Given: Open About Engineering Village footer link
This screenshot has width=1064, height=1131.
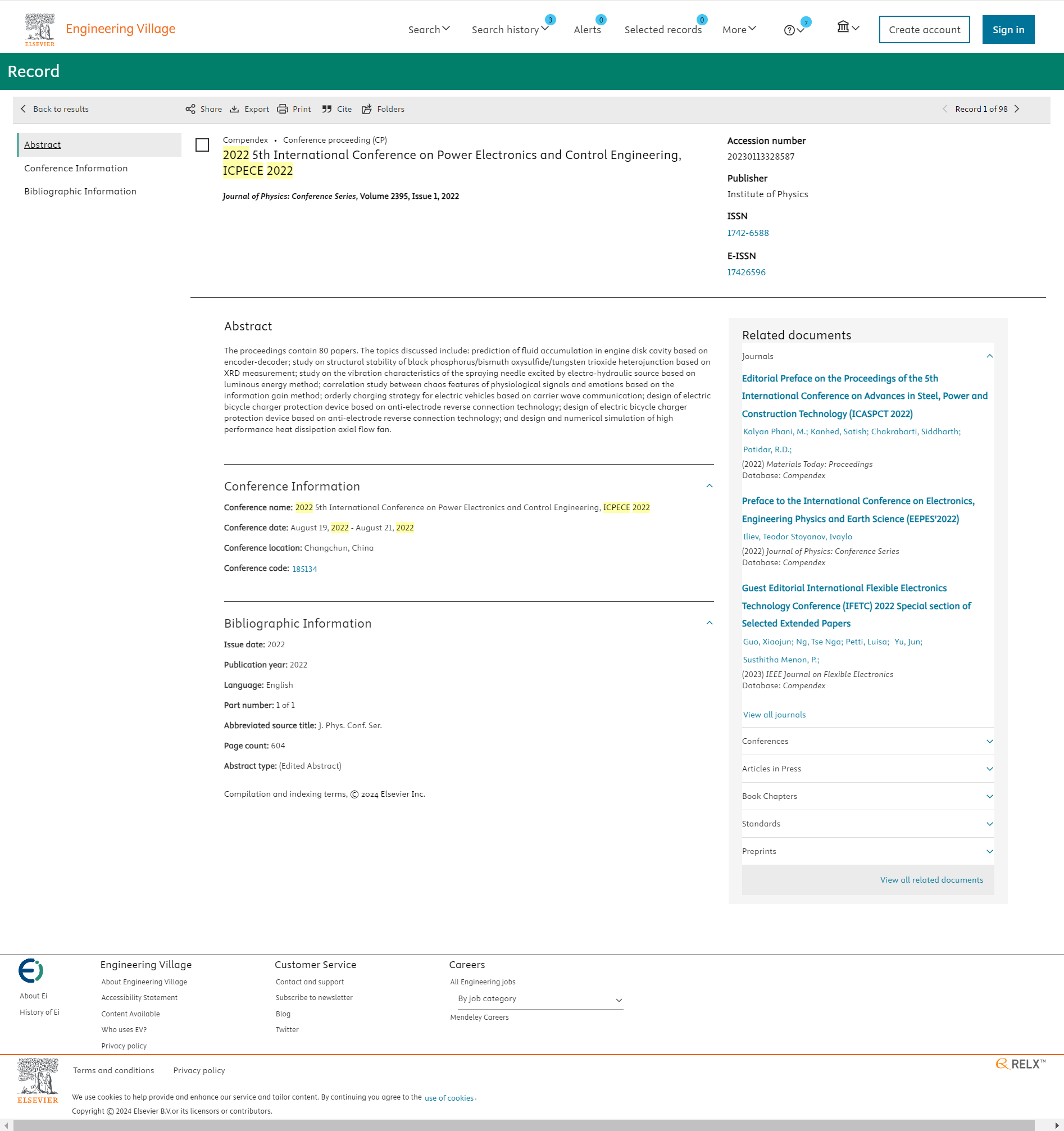Looking at the screenshot, I should pos(144,982).
